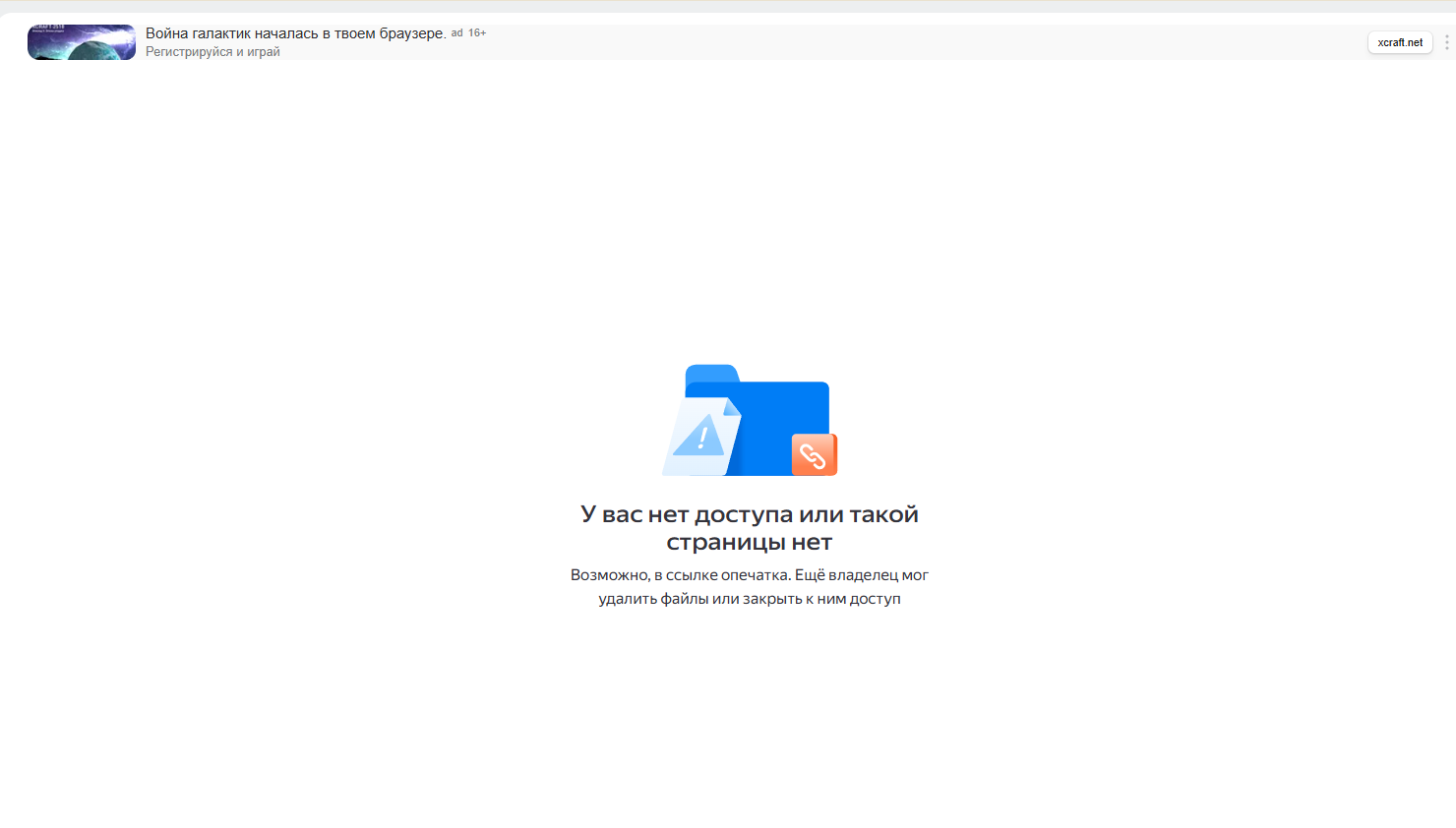Viewport: 1456px width, 828px height.
Task: Click the warning document icon with exclamation
Action: click(x=701, y=437)
